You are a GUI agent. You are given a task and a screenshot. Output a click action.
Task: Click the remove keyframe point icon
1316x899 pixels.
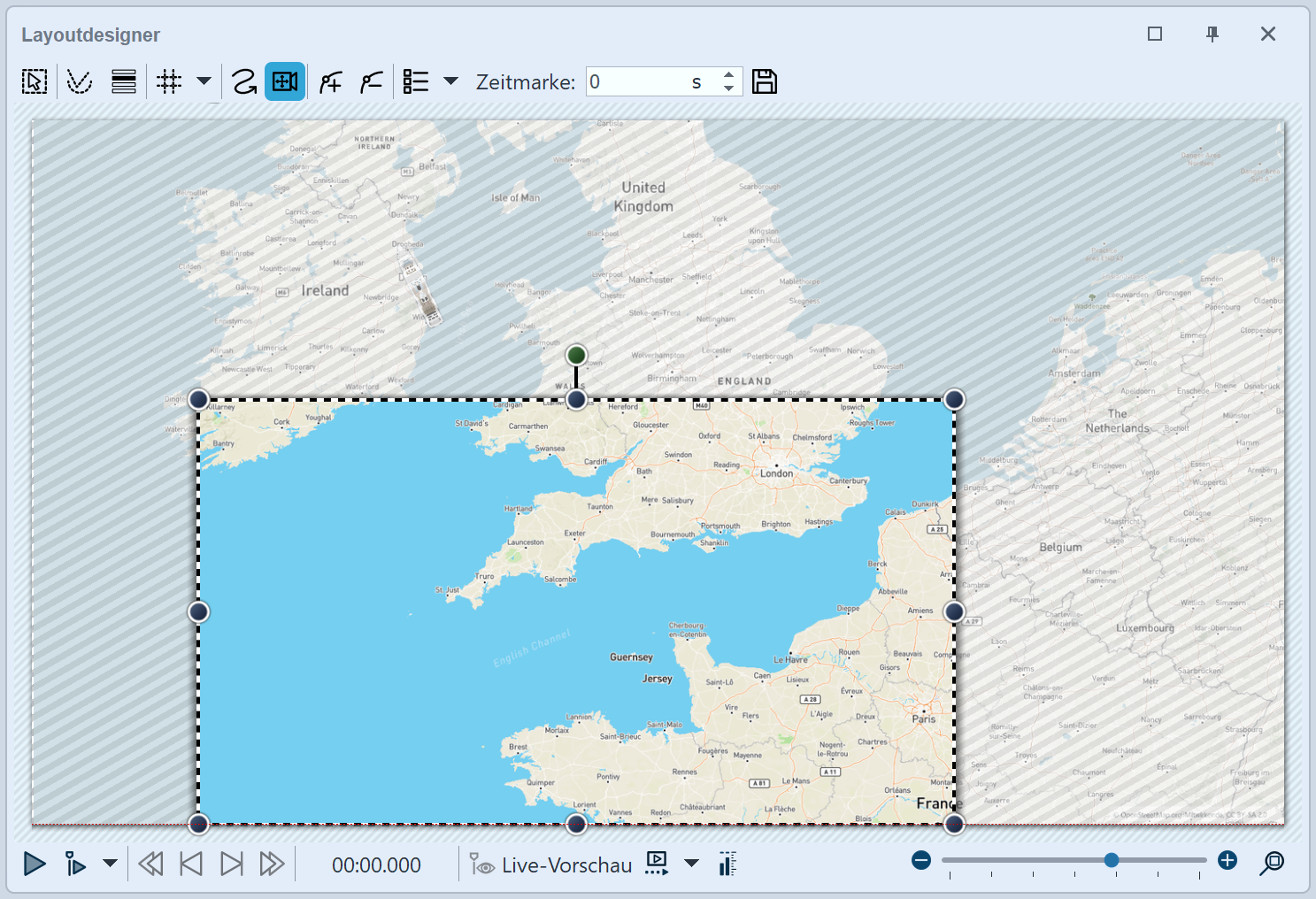pyautogui.click(x=372, y=82)
